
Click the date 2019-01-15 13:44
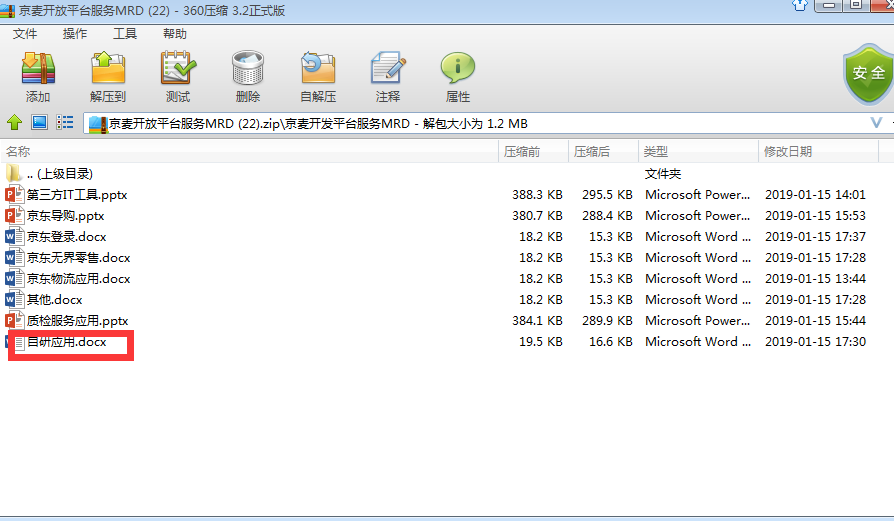point(815,278)
